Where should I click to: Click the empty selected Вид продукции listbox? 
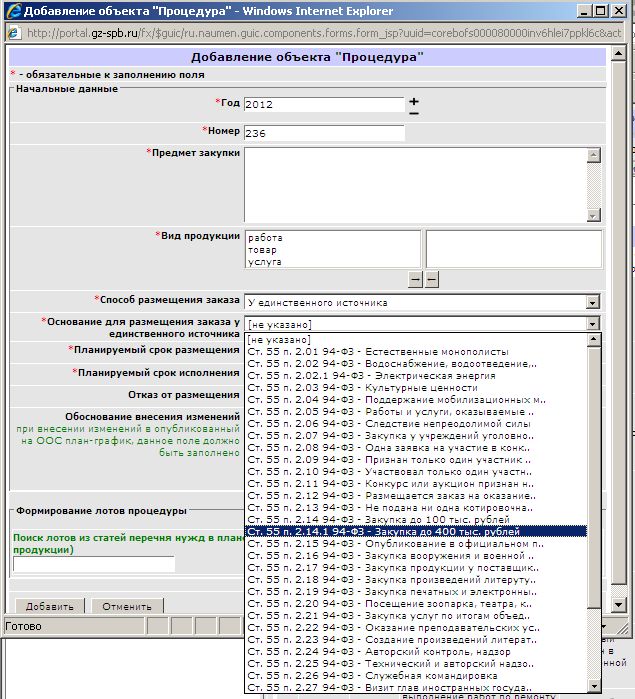pos(514,249)
